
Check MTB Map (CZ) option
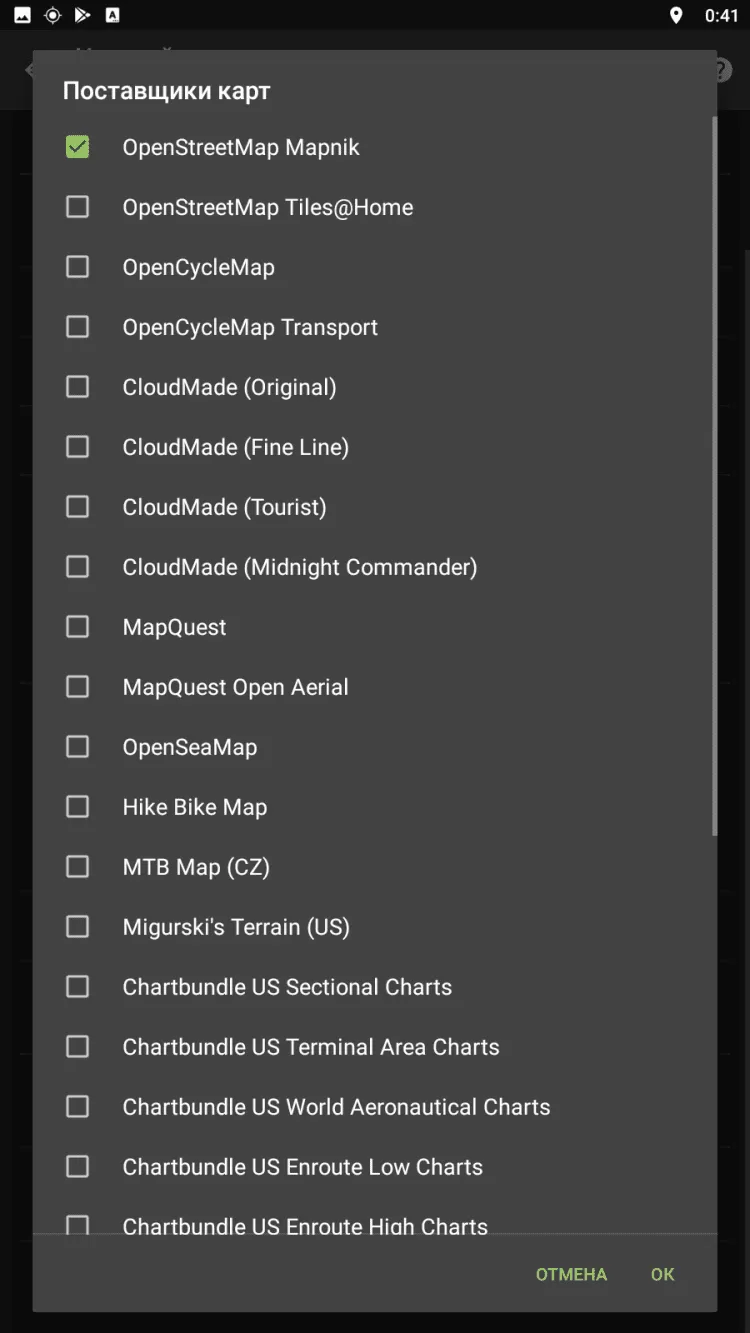[77, 867]
